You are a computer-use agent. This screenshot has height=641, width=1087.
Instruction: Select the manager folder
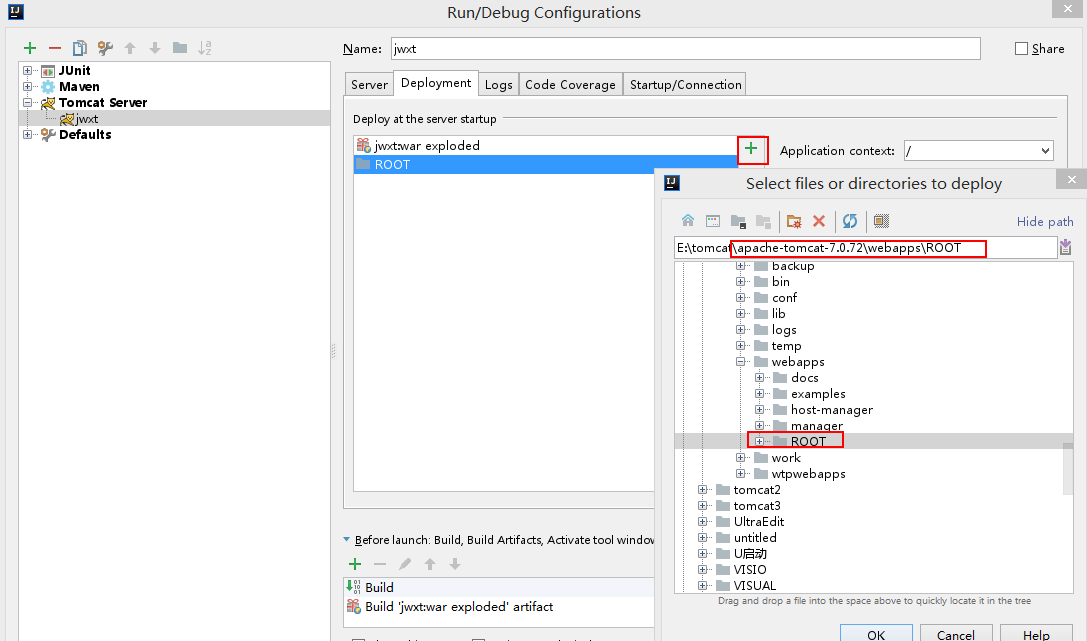[x=817, y=425]
